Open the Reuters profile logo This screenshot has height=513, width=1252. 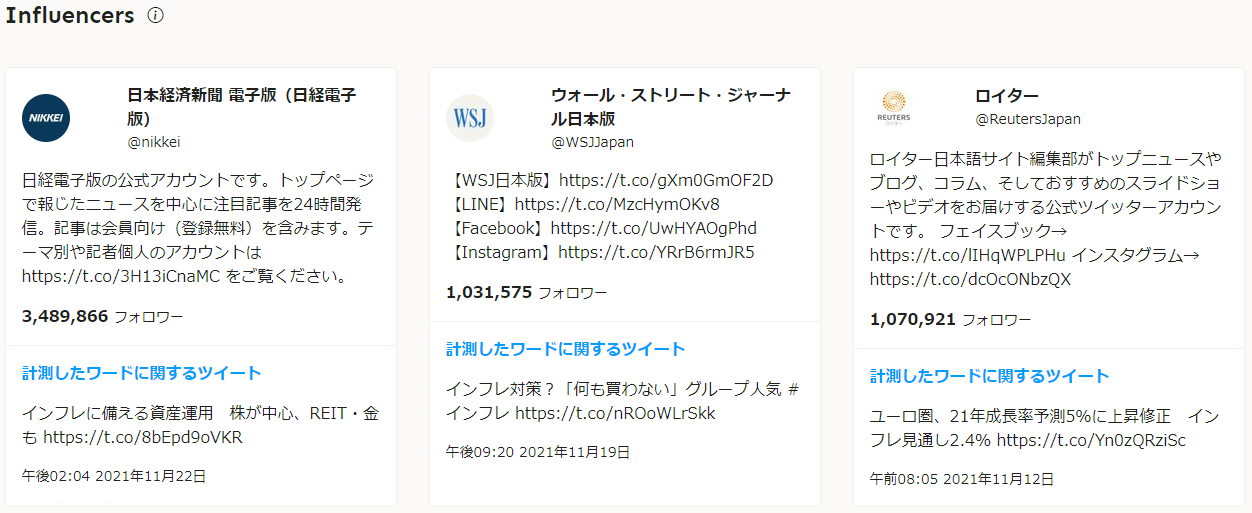pos(894,106)
